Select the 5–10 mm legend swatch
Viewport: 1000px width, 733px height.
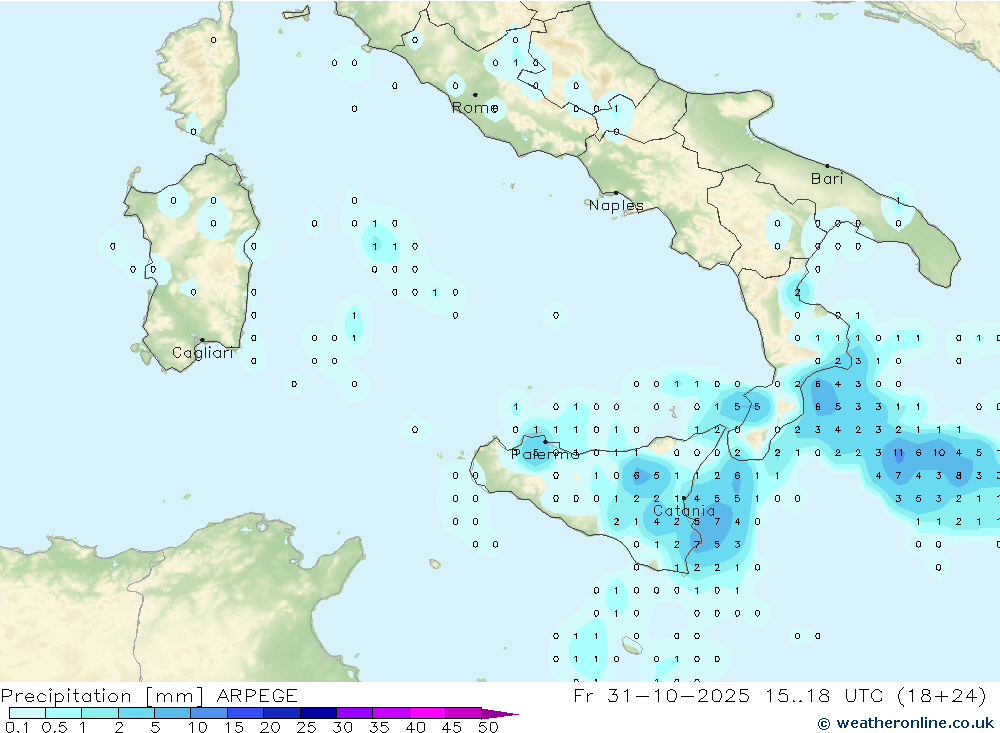coord(173,713)
